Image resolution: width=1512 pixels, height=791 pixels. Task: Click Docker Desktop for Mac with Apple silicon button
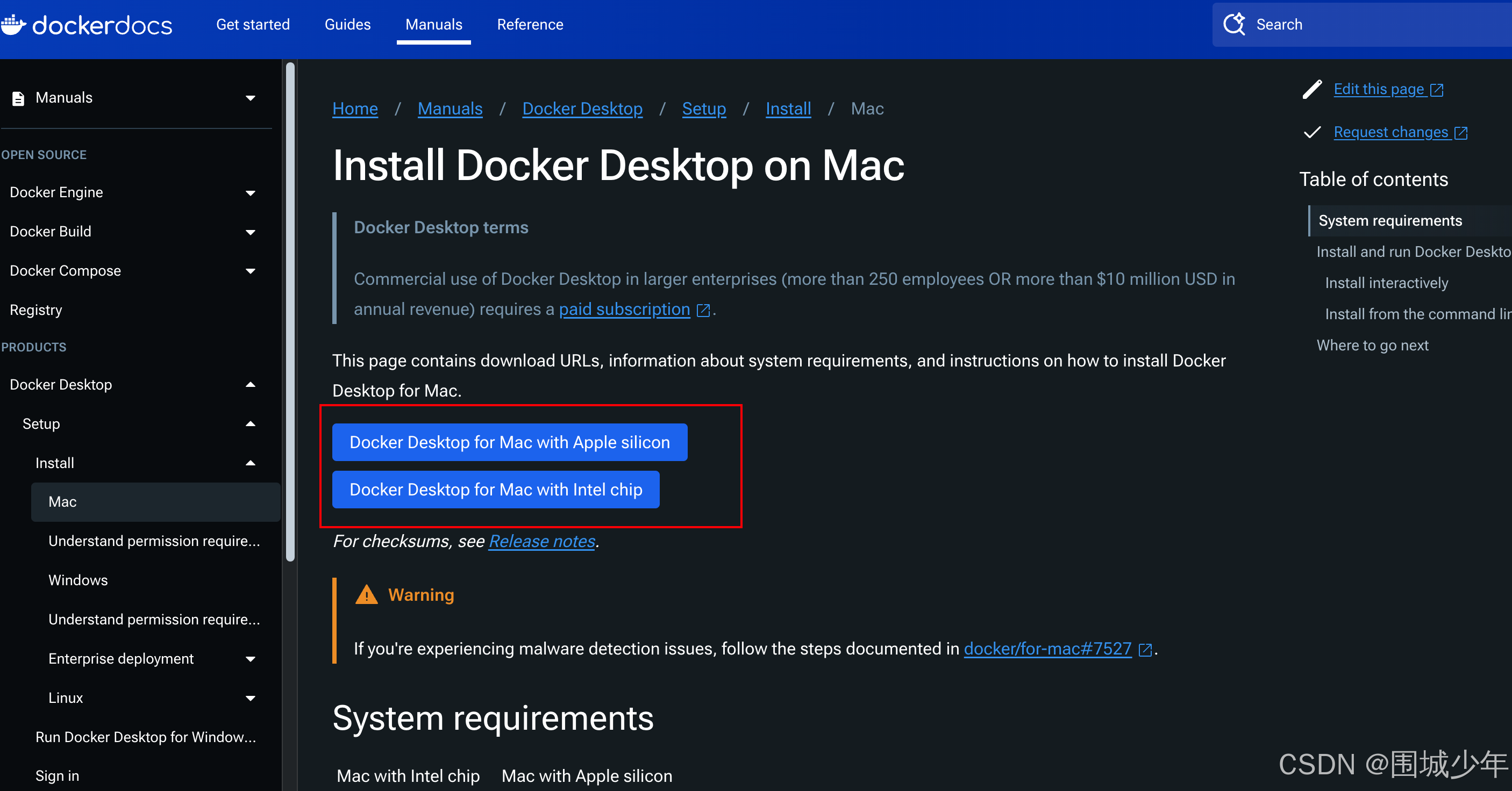tap(510, 441)
